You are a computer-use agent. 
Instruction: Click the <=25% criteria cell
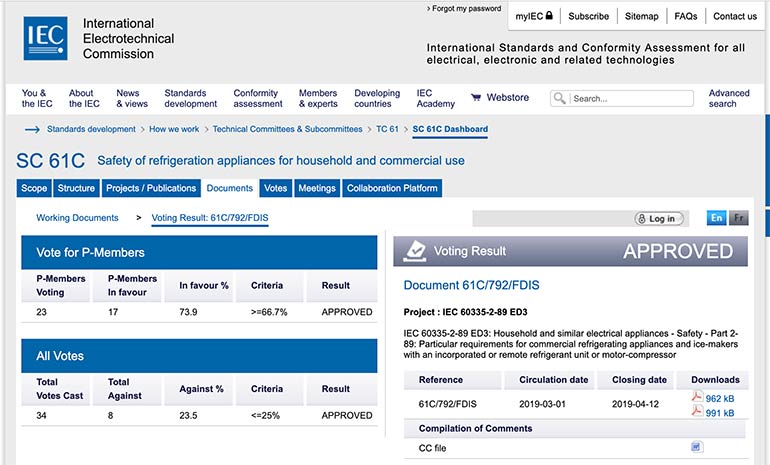tap(265, 415)
